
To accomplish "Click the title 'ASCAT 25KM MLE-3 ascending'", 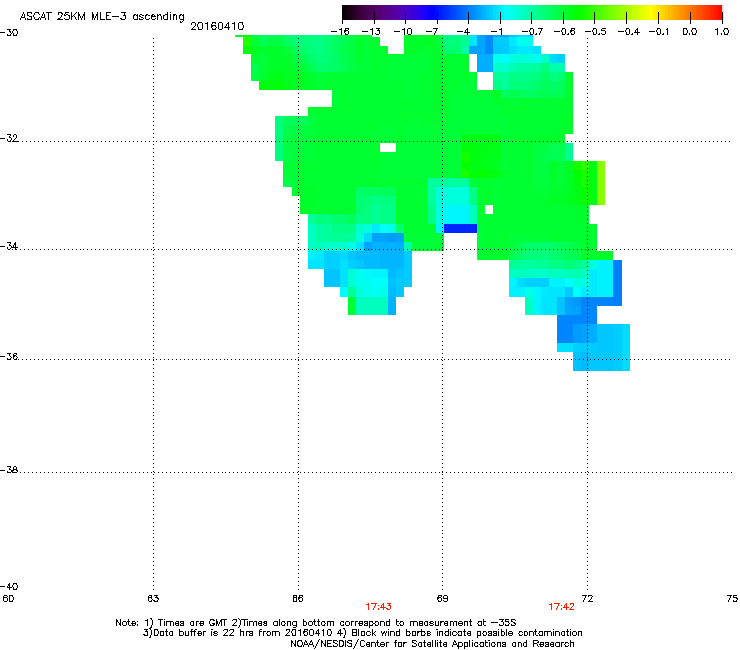I will pos(102,17).
